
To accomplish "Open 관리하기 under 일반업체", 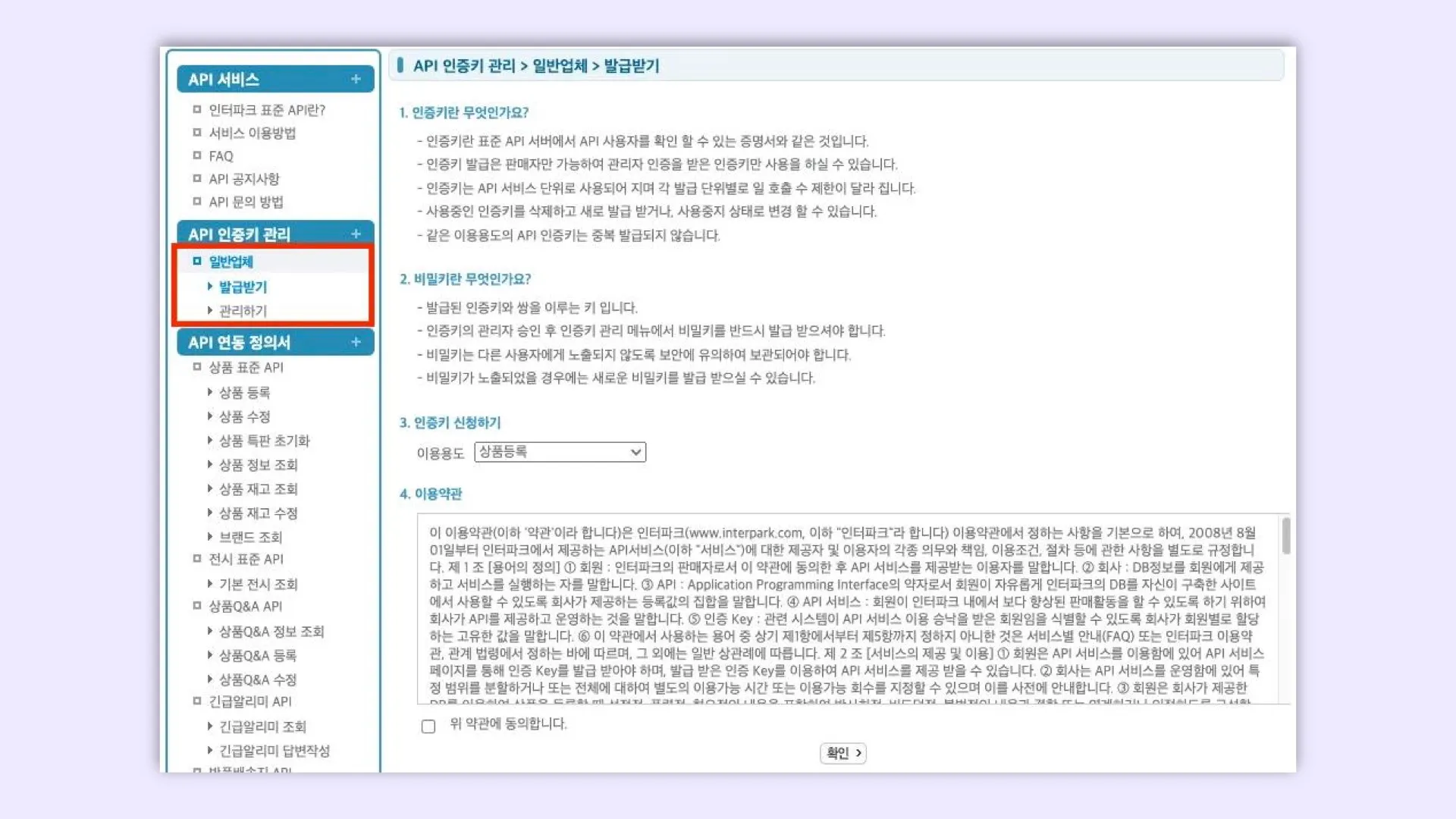I will [x=243, y=311].
